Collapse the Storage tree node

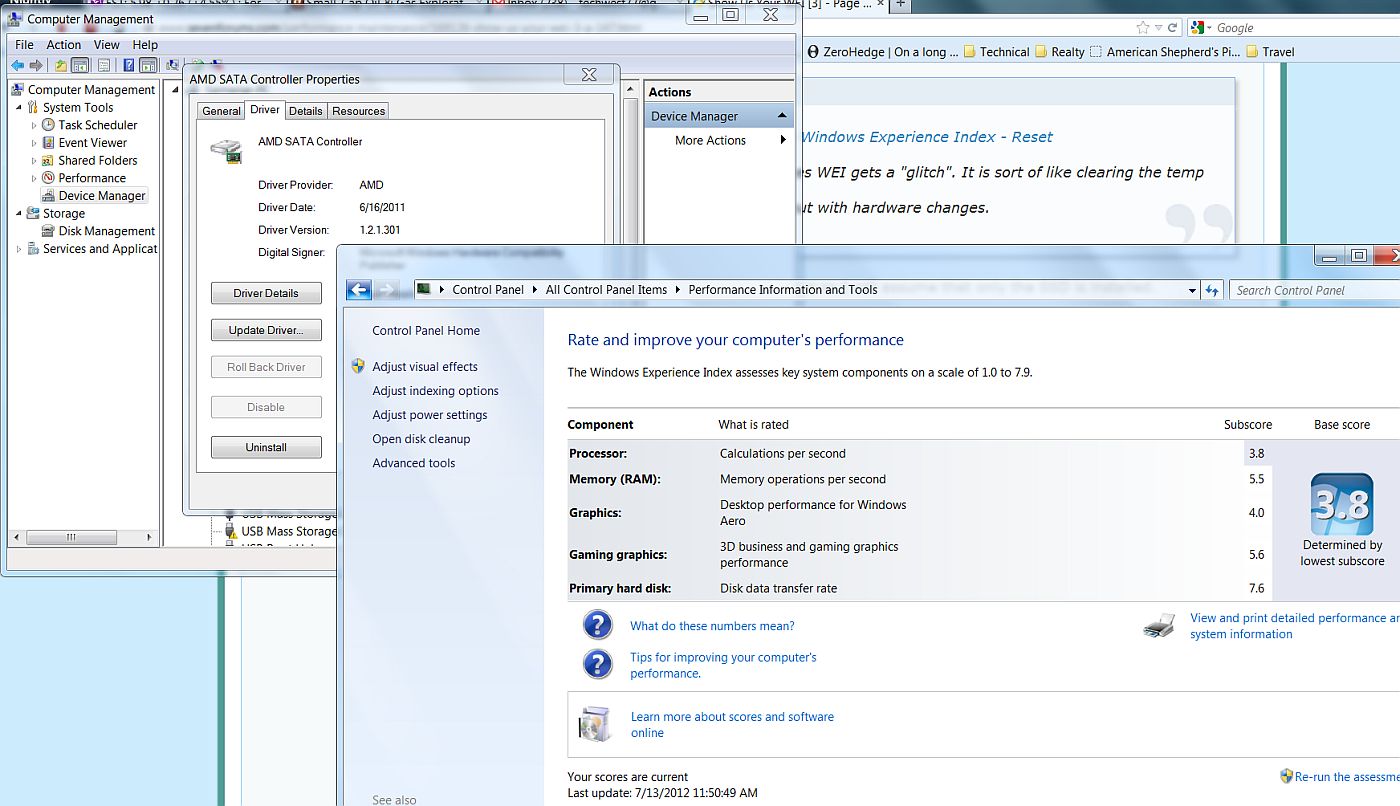(x=19, y=213)
